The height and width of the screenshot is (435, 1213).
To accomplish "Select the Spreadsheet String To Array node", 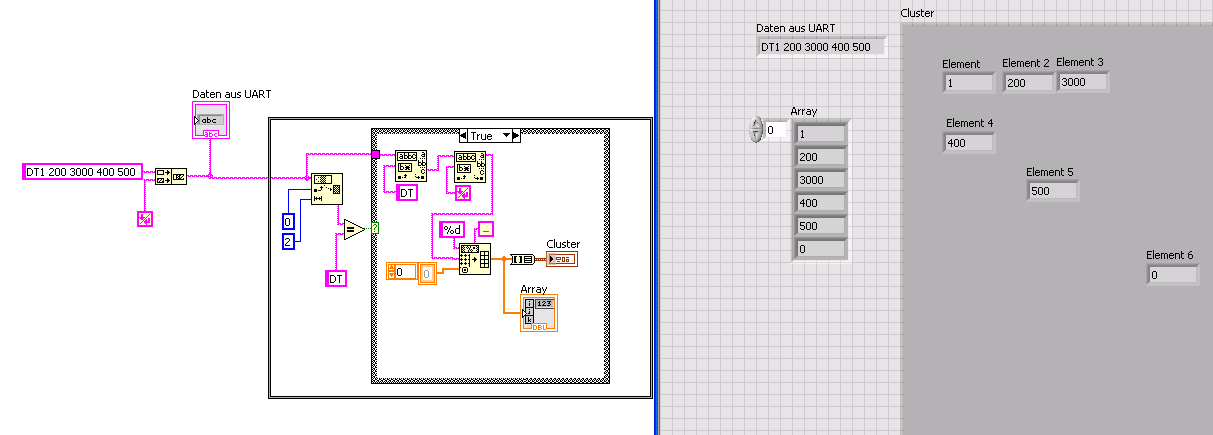I will click(475, 259).
